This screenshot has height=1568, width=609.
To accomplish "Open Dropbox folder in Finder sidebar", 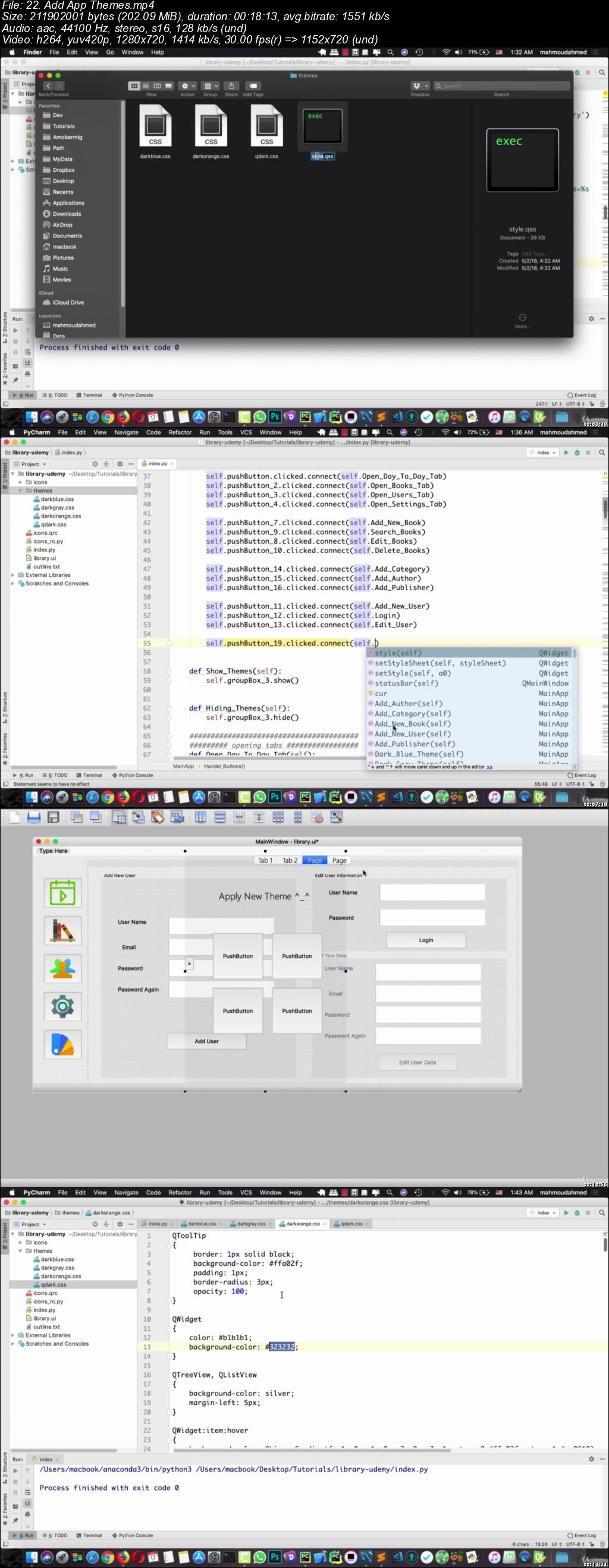I will (63, 170).
